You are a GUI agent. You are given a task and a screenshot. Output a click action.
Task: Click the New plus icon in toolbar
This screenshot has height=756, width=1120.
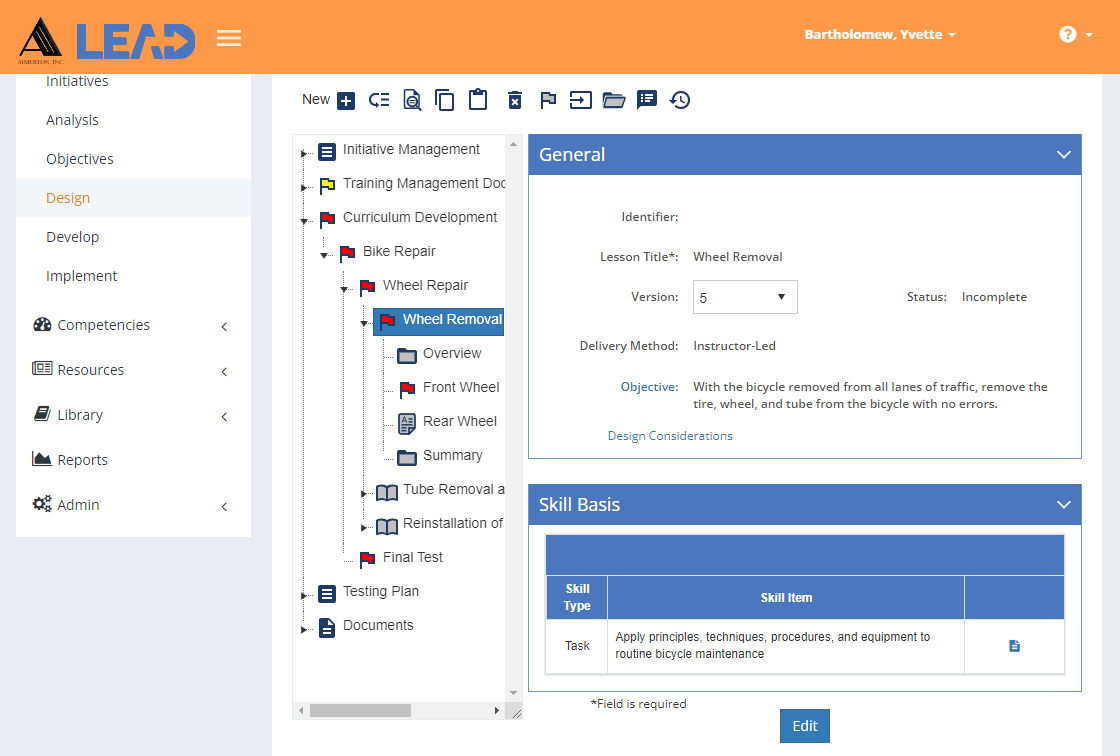pyautogui.click(x=346, y=100)
